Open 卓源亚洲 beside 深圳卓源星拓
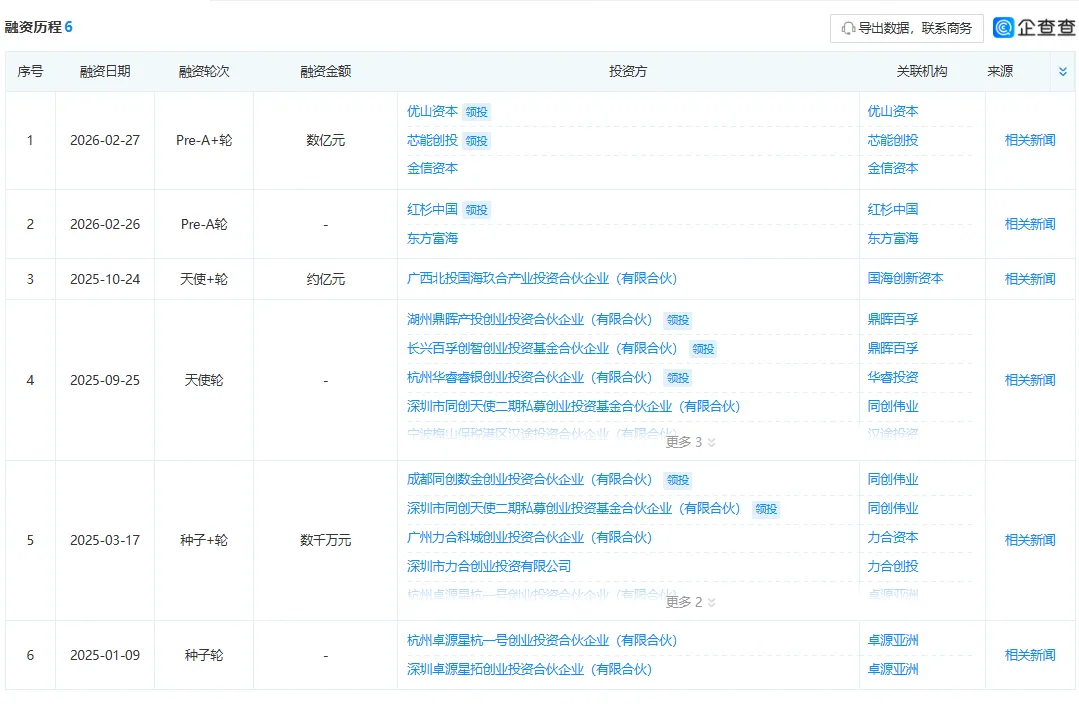 893,670
